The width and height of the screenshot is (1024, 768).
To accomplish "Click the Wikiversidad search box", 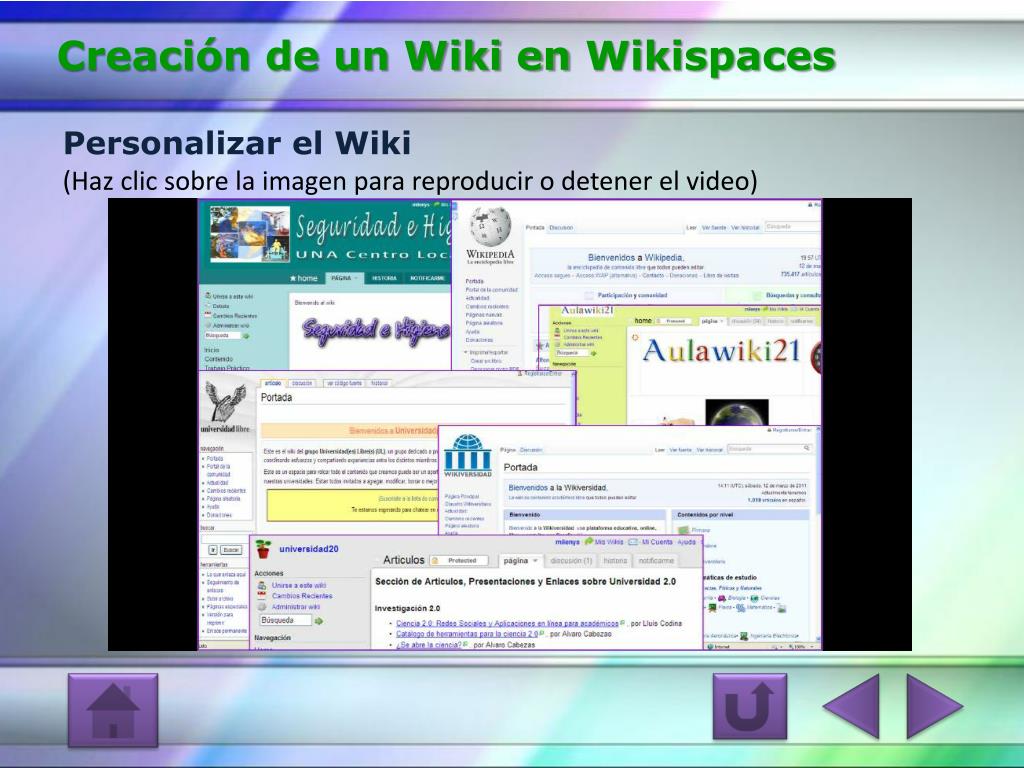I will click(769, 449).
